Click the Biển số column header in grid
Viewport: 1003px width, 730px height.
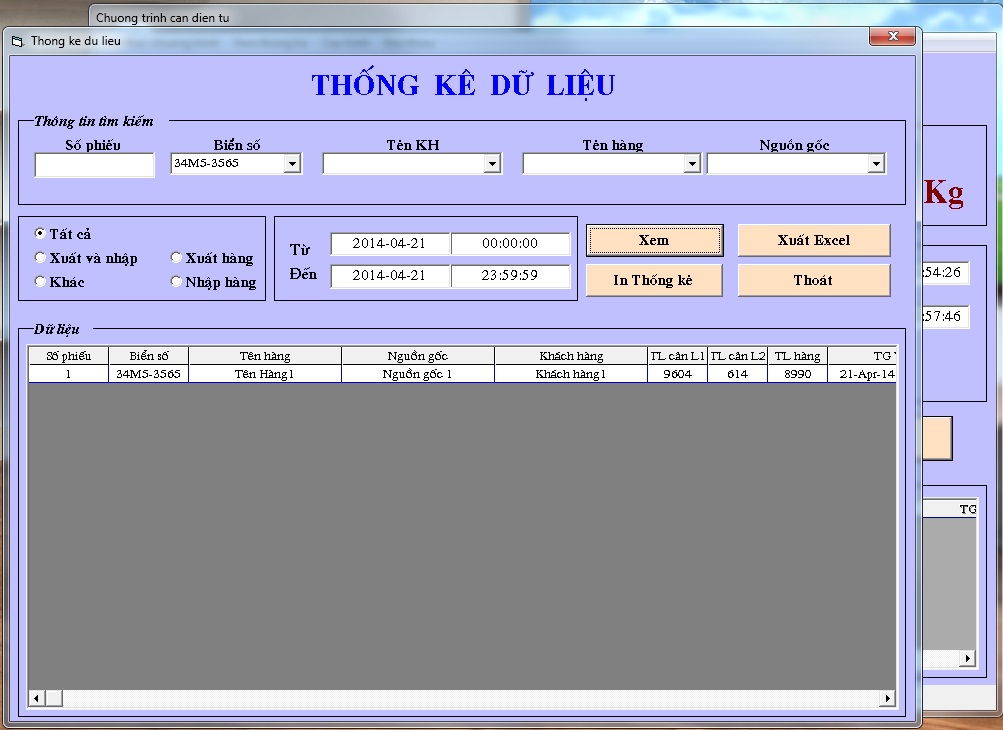point(148,356)
